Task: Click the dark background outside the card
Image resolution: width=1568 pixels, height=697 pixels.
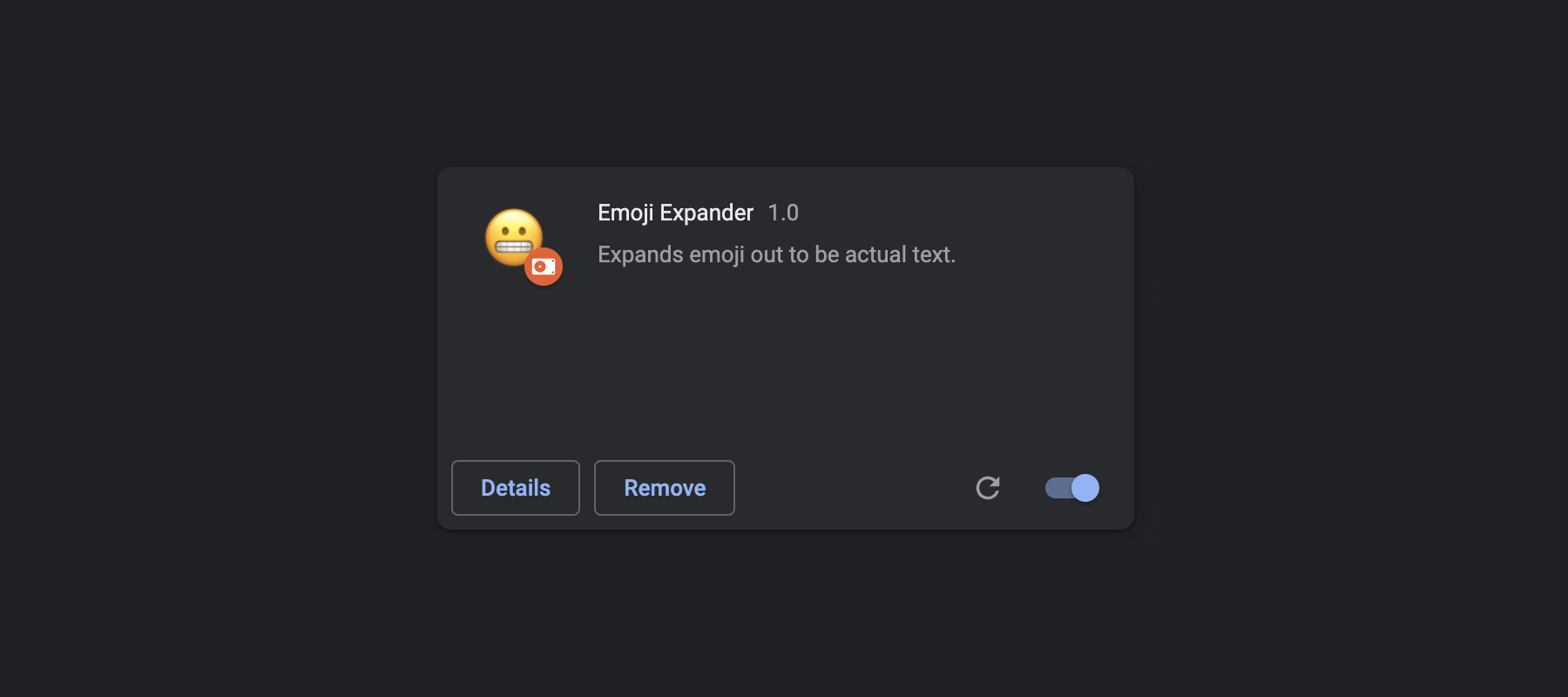Action: pos(218,348)
